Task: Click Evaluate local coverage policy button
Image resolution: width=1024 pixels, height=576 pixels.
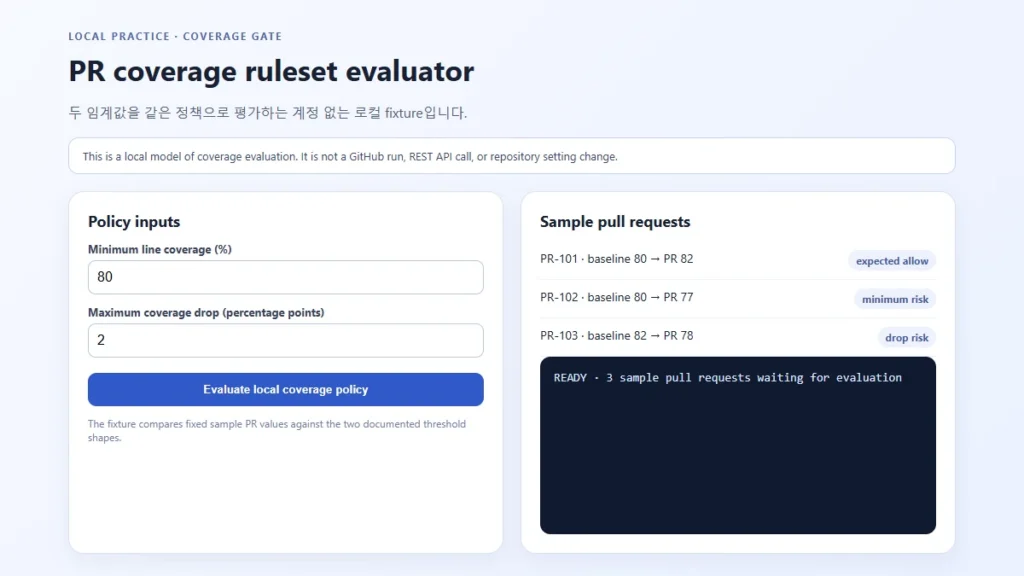Action: (x=285, y=389)
